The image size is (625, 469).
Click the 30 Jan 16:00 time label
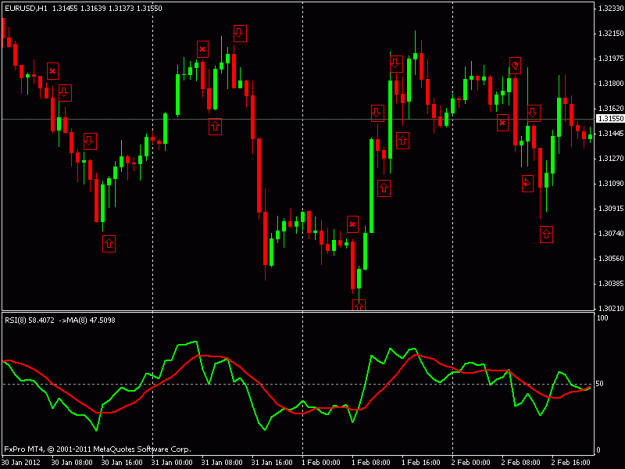[x=122, y=462]
